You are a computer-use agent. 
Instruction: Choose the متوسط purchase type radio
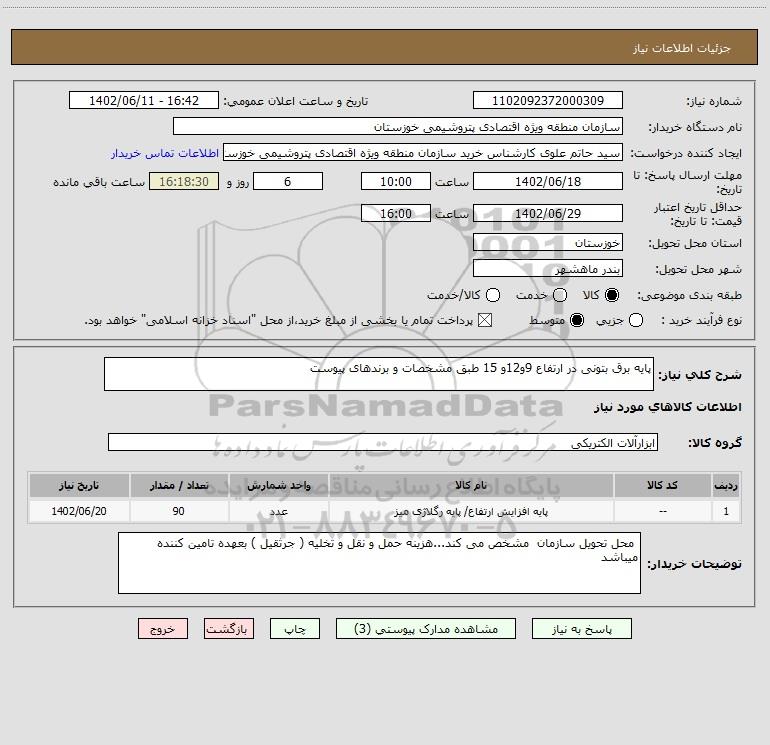[577, 320]
